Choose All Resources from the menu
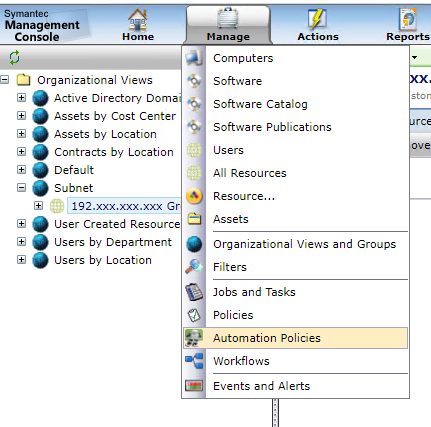The width and height of the screenshot is (431, 427). pyautogui.click(x=250, y=173)
